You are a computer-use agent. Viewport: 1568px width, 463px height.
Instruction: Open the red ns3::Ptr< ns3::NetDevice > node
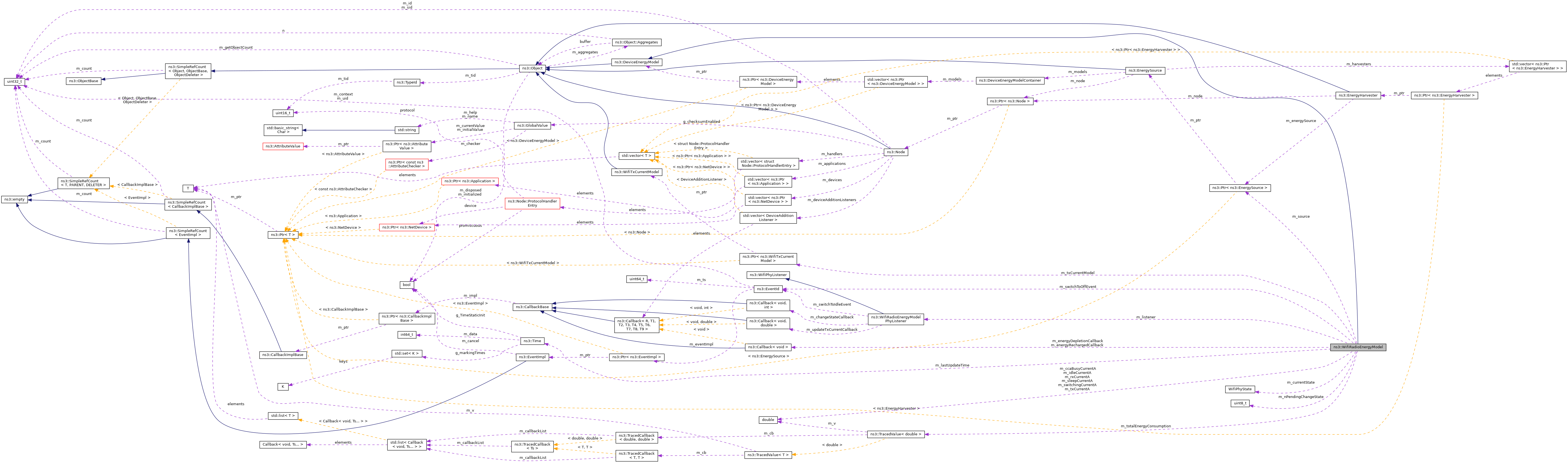pos(407,227)
